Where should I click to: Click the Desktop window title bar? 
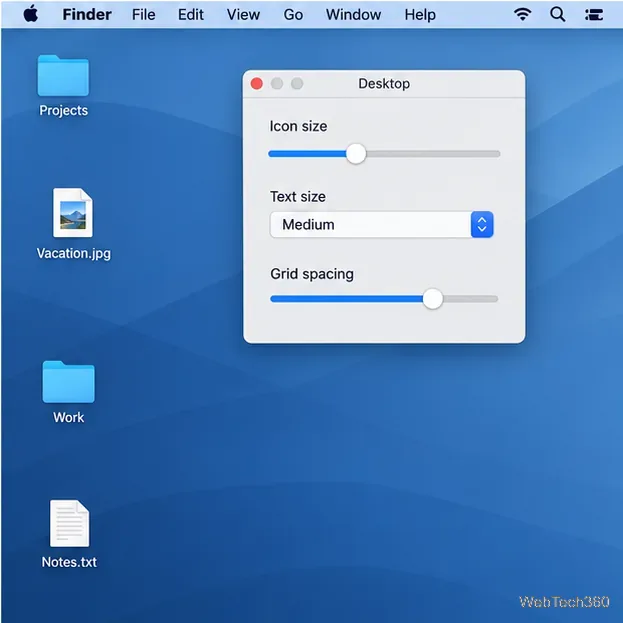click(384, 84)
